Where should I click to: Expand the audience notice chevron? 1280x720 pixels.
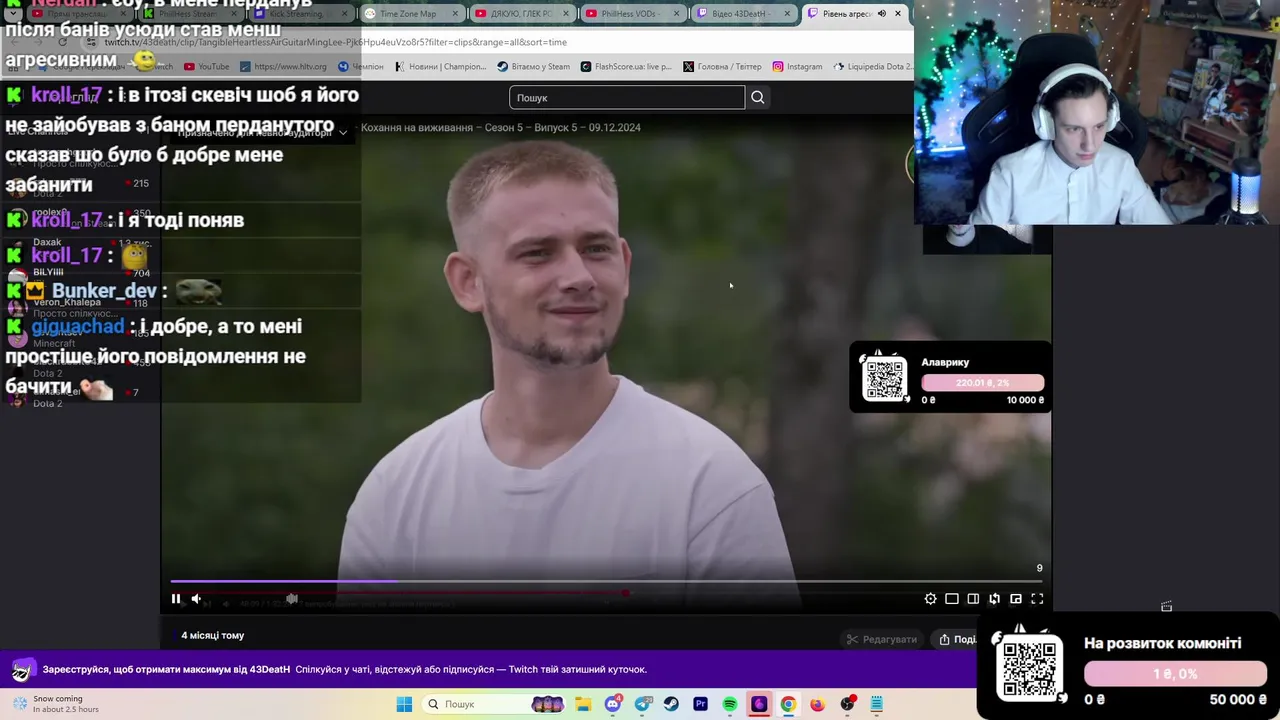click(x=343, y=132)
